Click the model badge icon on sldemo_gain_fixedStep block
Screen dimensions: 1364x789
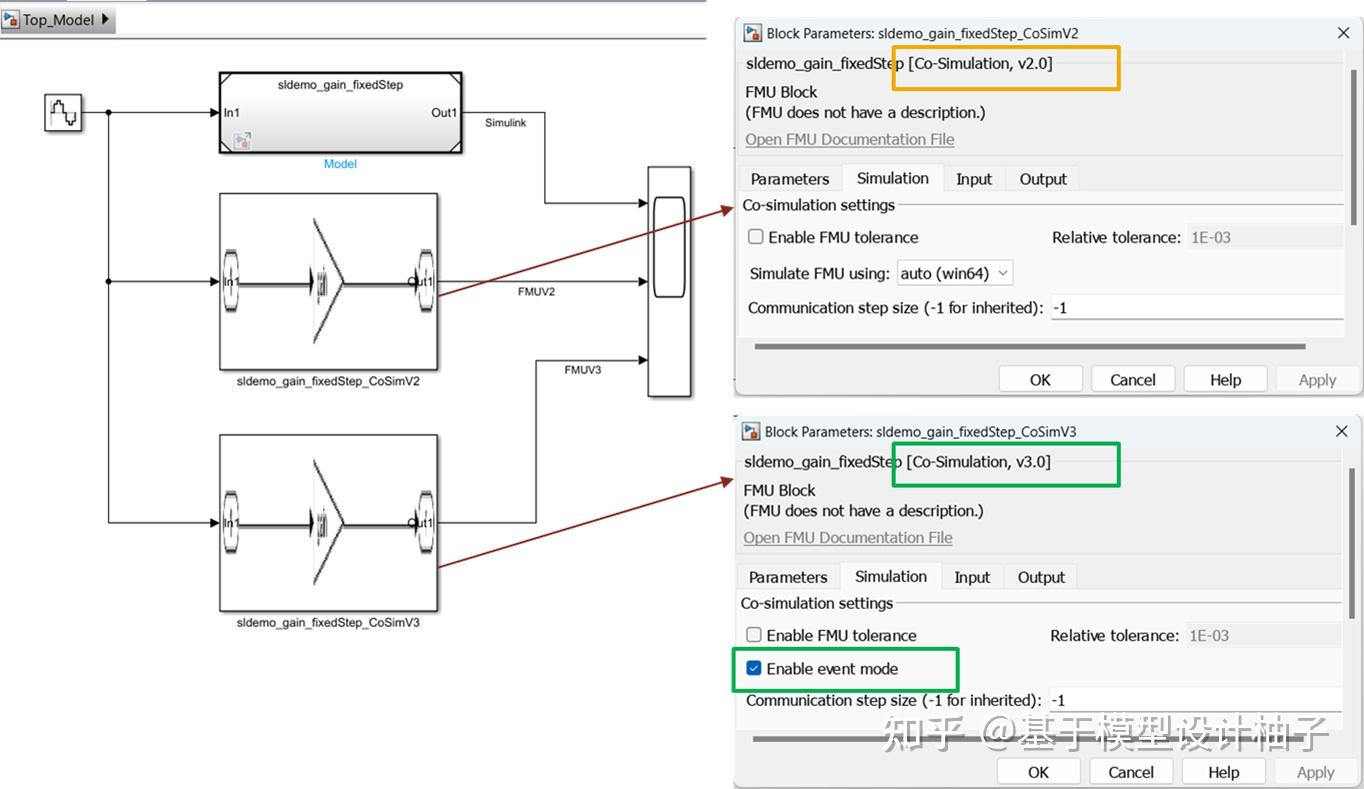[242, 141]
